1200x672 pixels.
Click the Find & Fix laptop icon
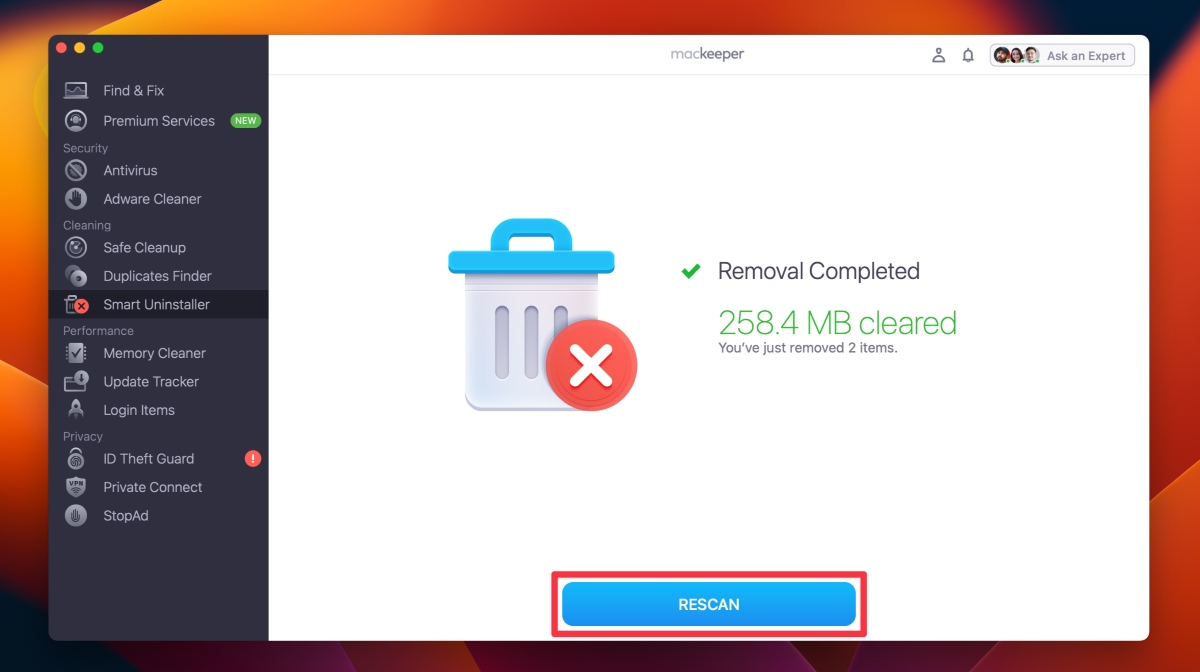click(x=76, y=91)
